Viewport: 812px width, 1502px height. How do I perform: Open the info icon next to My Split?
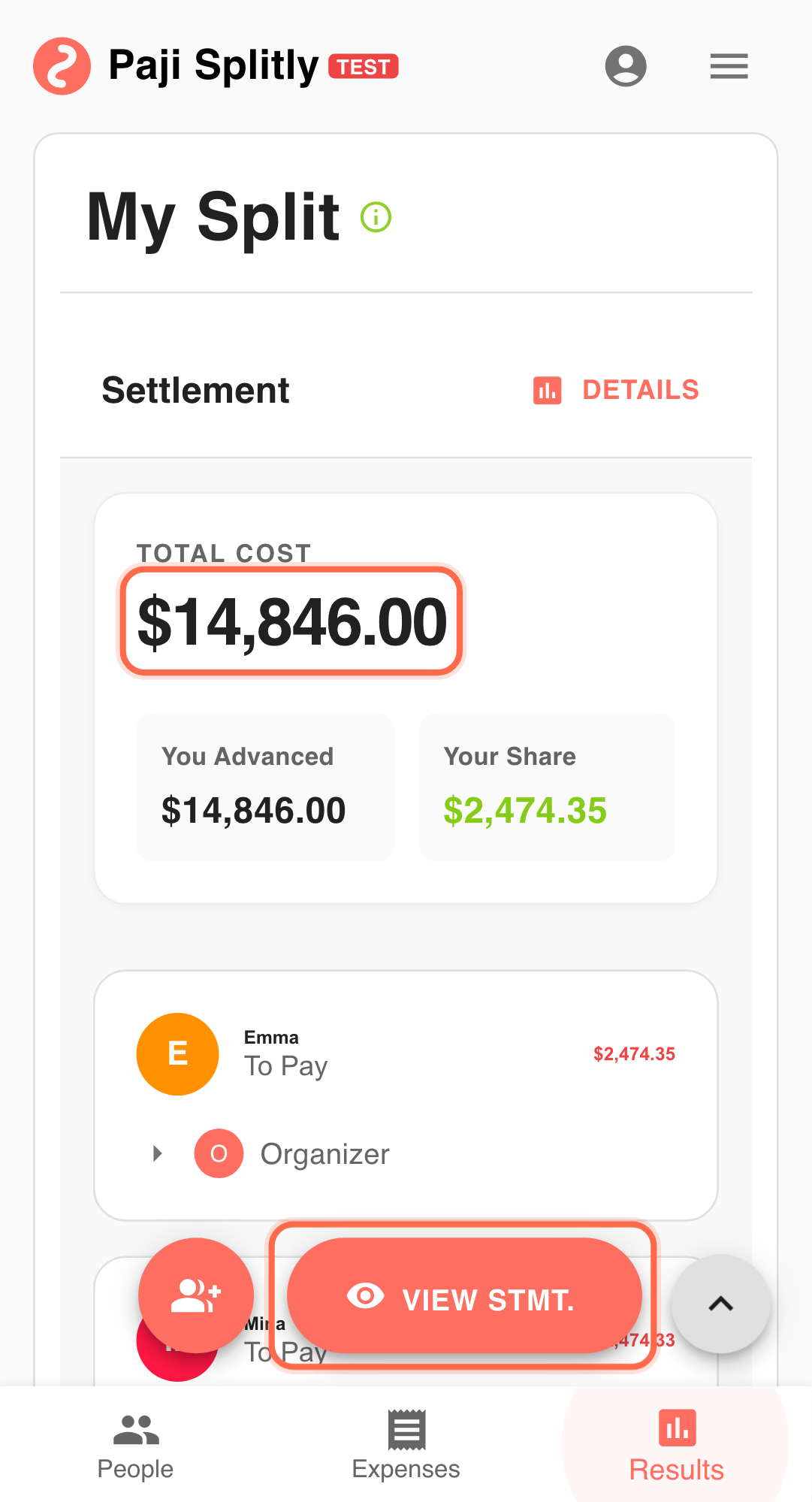click(376, 216)
